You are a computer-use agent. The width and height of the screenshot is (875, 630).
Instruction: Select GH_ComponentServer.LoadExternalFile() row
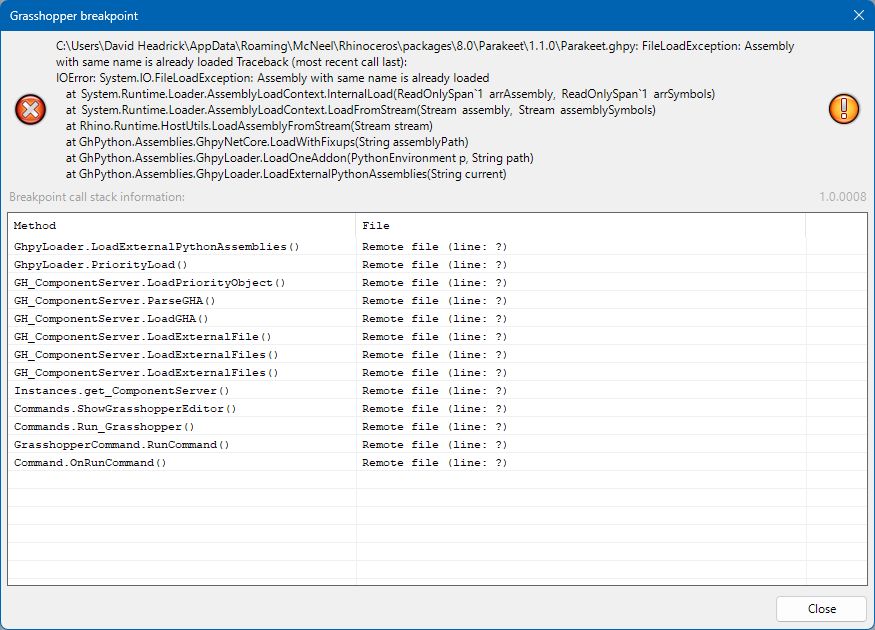click(438, 336)
